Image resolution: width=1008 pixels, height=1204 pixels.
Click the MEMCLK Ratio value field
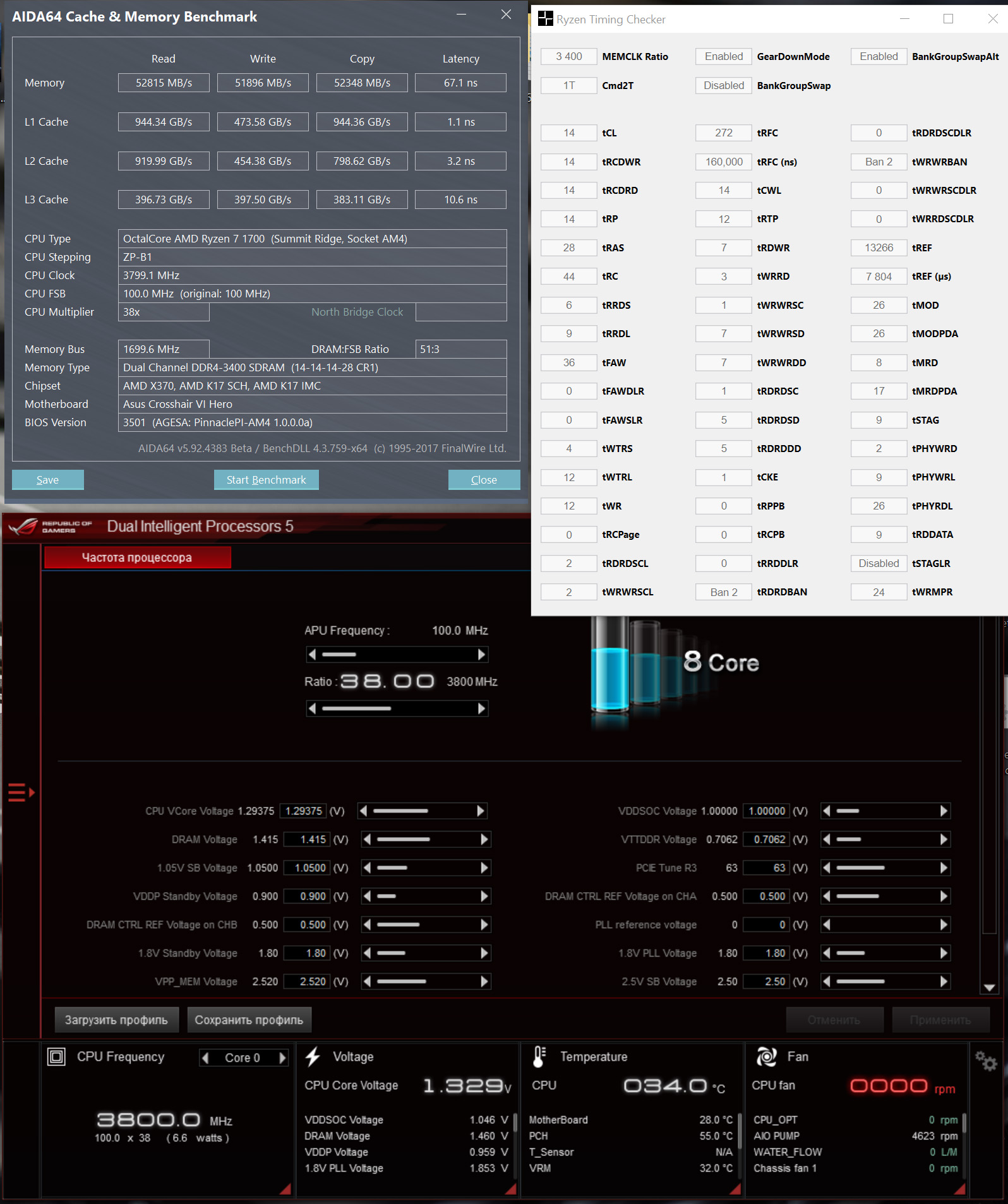coord(569,56)
